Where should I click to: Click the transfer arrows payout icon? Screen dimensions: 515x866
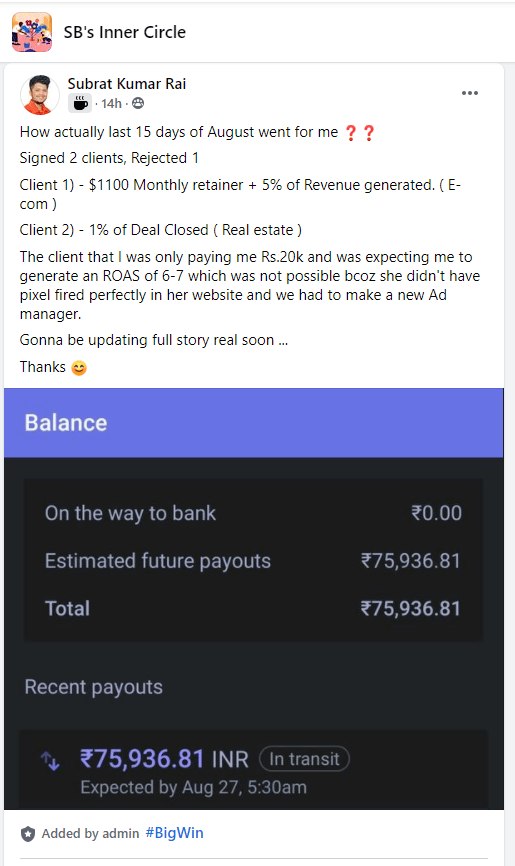(x=50, y=761)
